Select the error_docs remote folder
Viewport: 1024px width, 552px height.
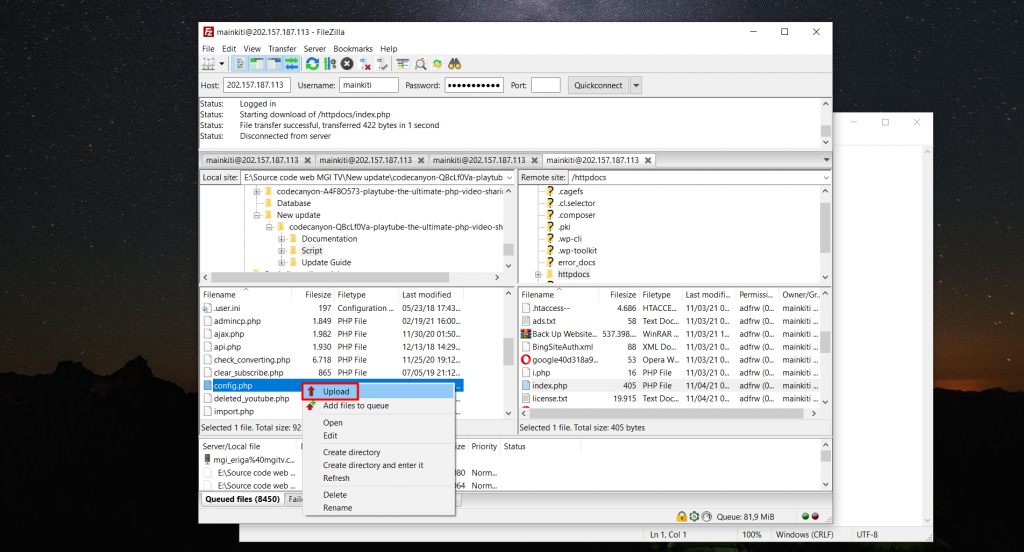tap(576, 263)
